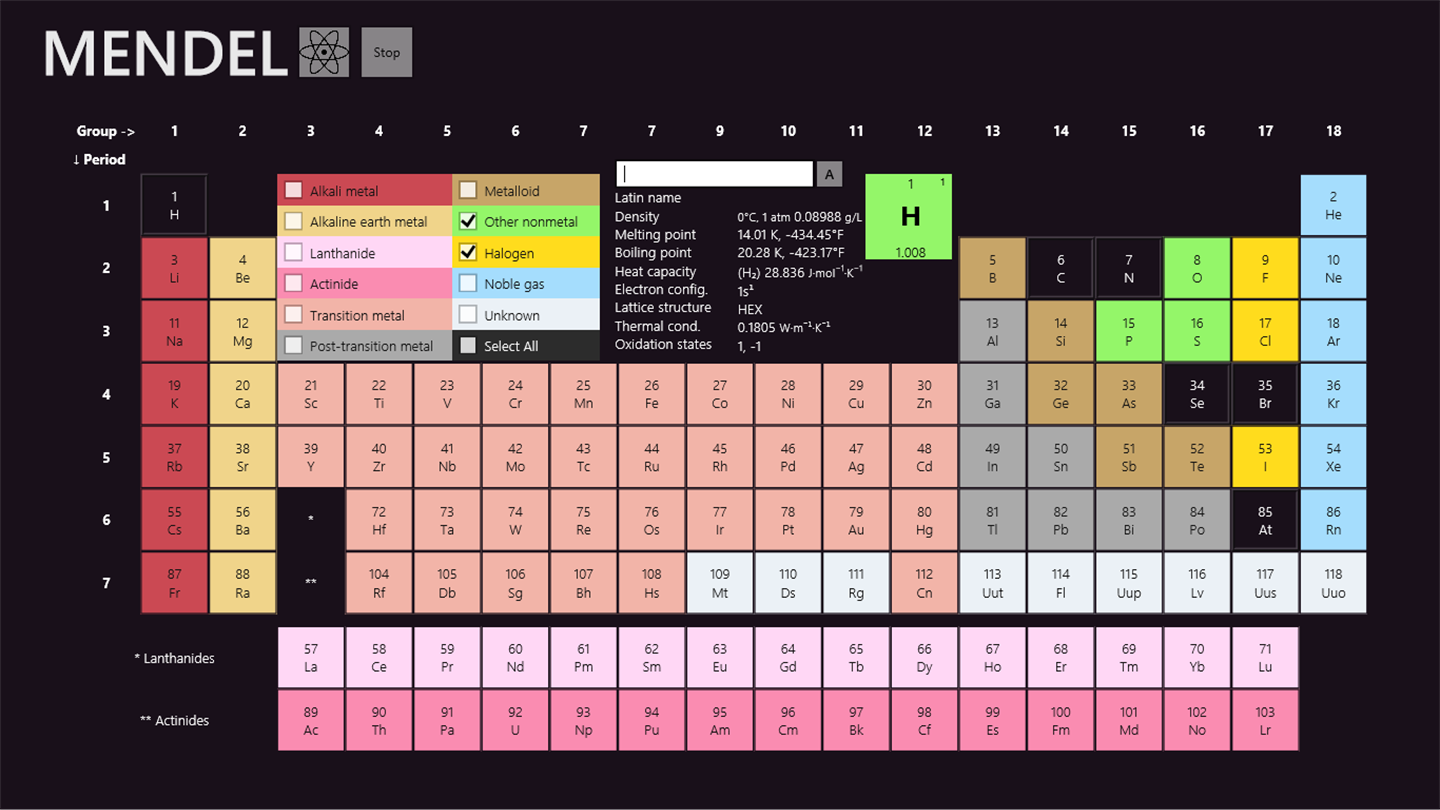Select Carbon tile (6 C)
1440x810 pixels.
(1061, 268)
